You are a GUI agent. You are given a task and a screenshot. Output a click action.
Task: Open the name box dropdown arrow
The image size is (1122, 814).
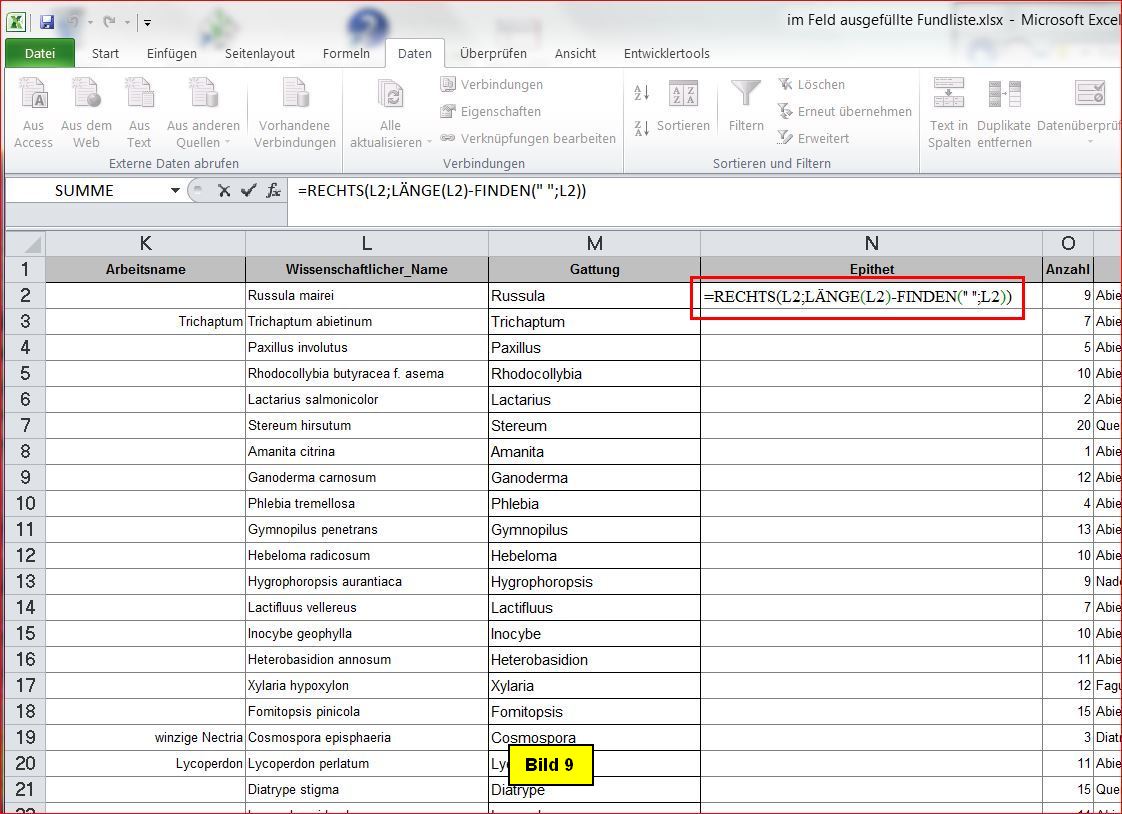tap(176, 190)
